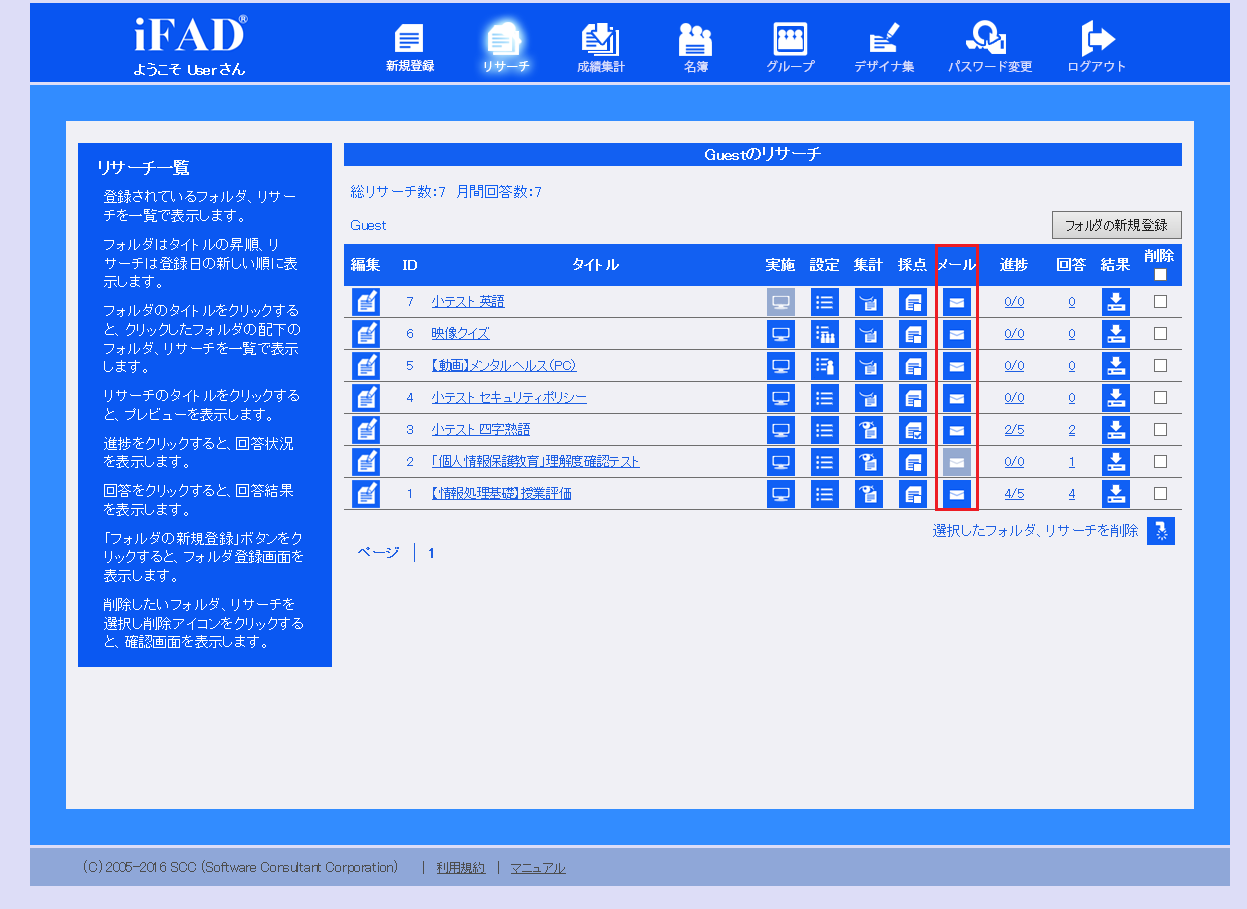Image resolution: width=1247 pixels, height=909 pixels.
Task: Click the 実施 run icon for 映像クイズ
Action: tap(781, 333)
